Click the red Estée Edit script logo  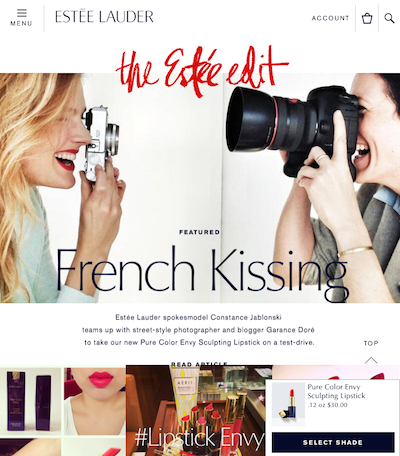coord(202,71)
